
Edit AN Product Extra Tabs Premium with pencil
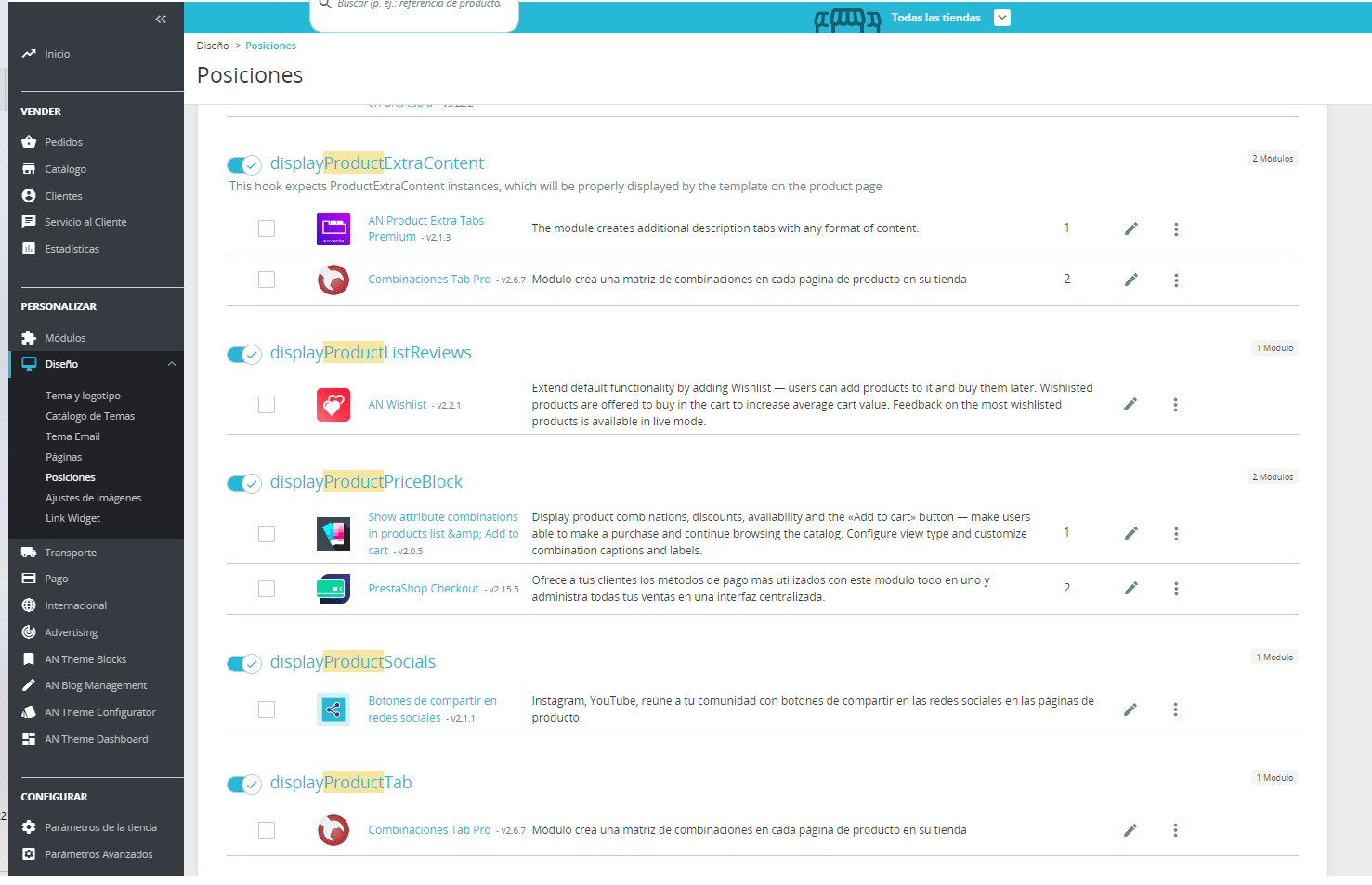point(1130,228)
